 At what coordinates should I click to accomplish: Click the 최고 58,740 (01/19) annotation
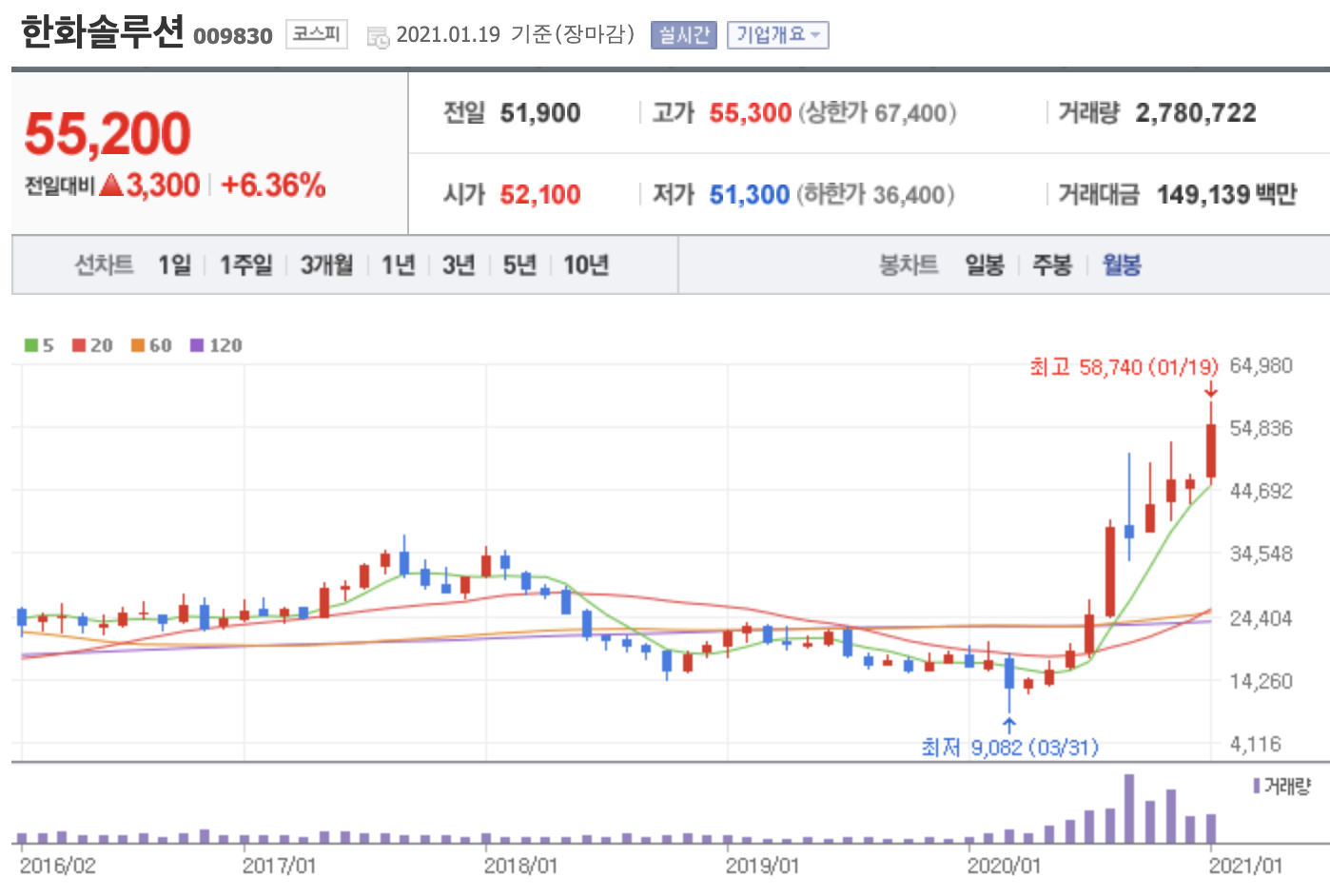coord(1124,367)
